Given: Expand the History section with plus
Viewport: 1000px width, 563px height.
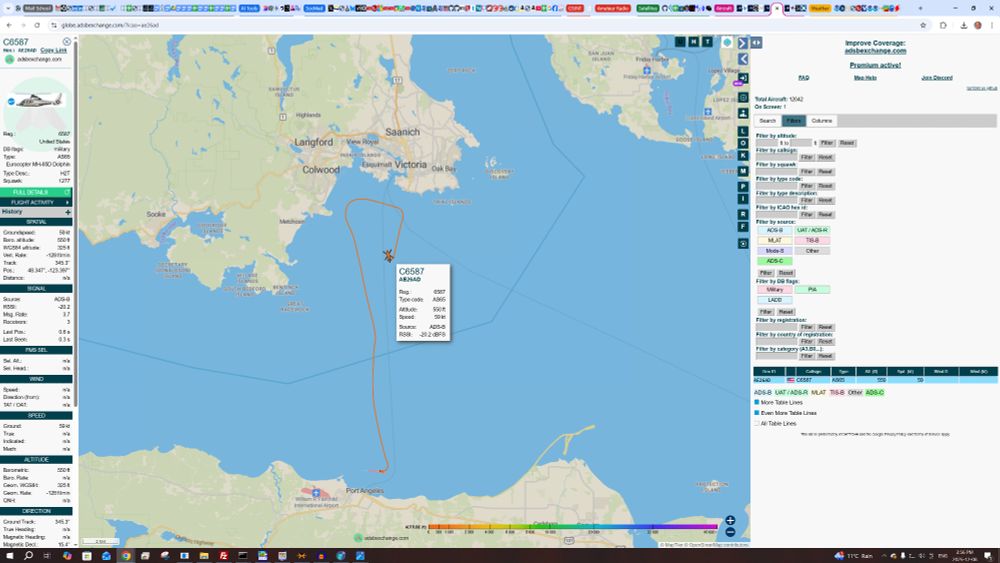Looking at the screenshot, I should pyautogui.click(x=68, y=212).
